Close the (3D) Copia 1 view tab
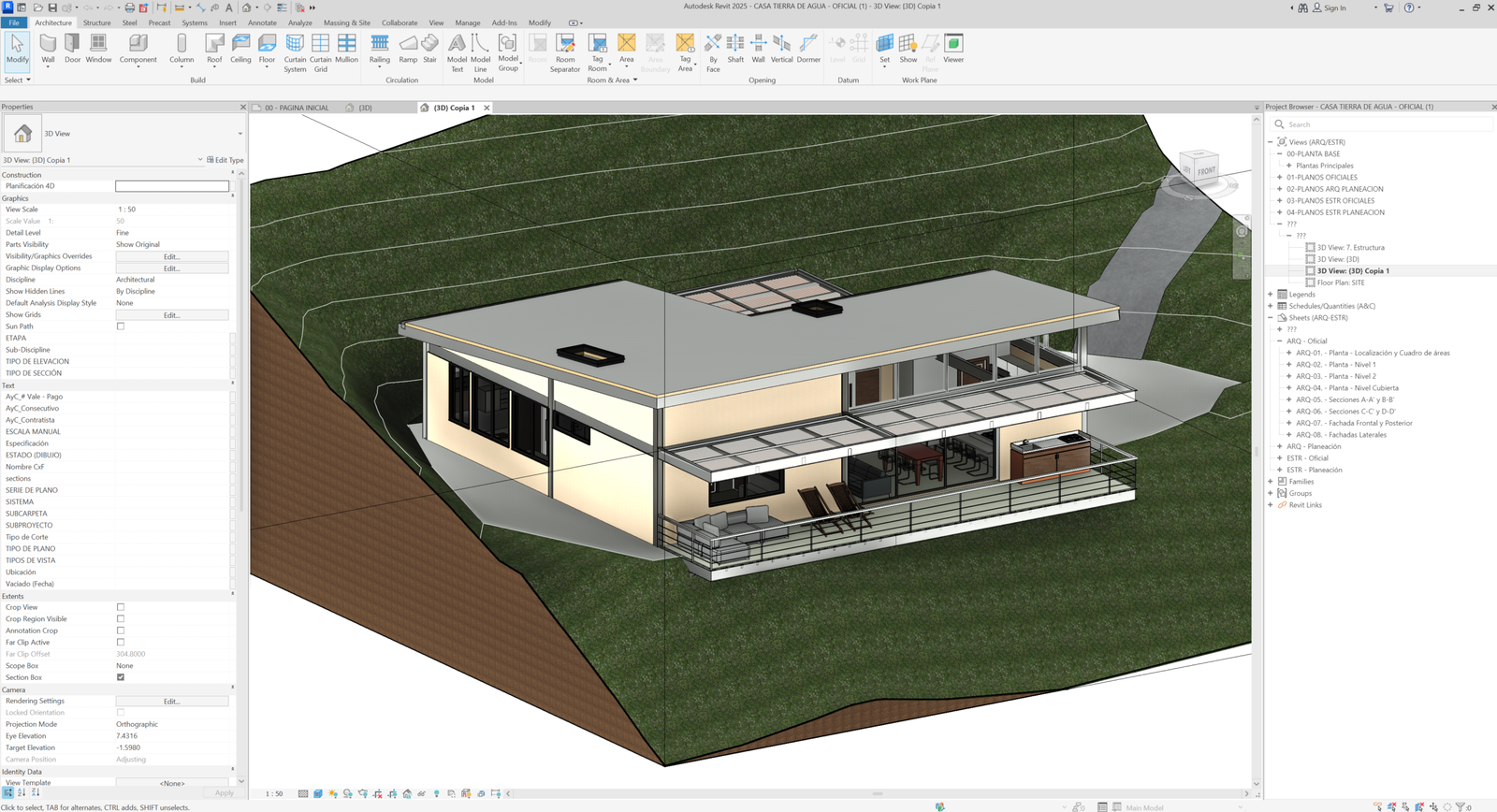 [x=487, y=108]
